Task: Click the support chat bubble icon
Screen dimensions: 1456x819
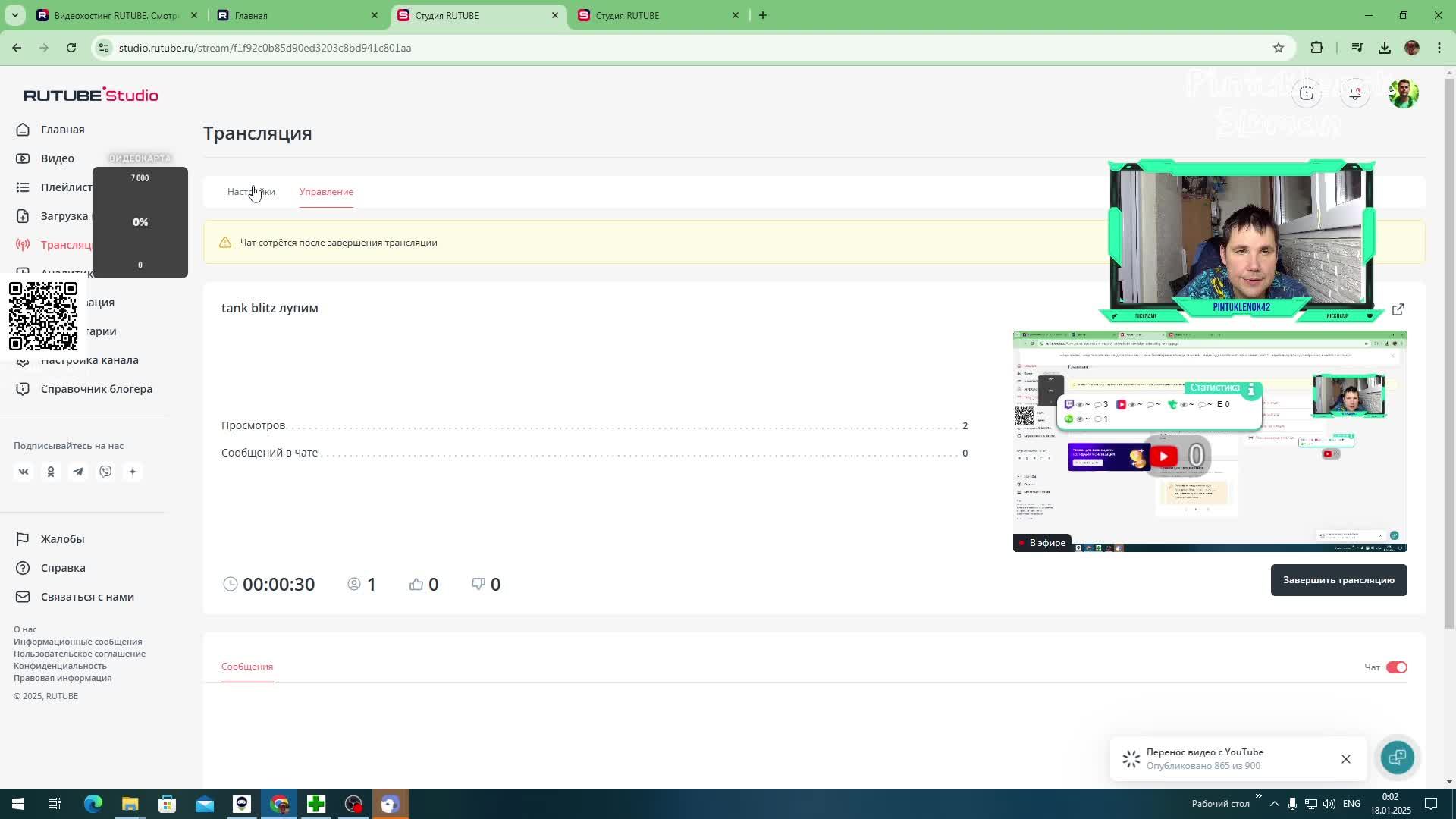Action: (1397, 758)
